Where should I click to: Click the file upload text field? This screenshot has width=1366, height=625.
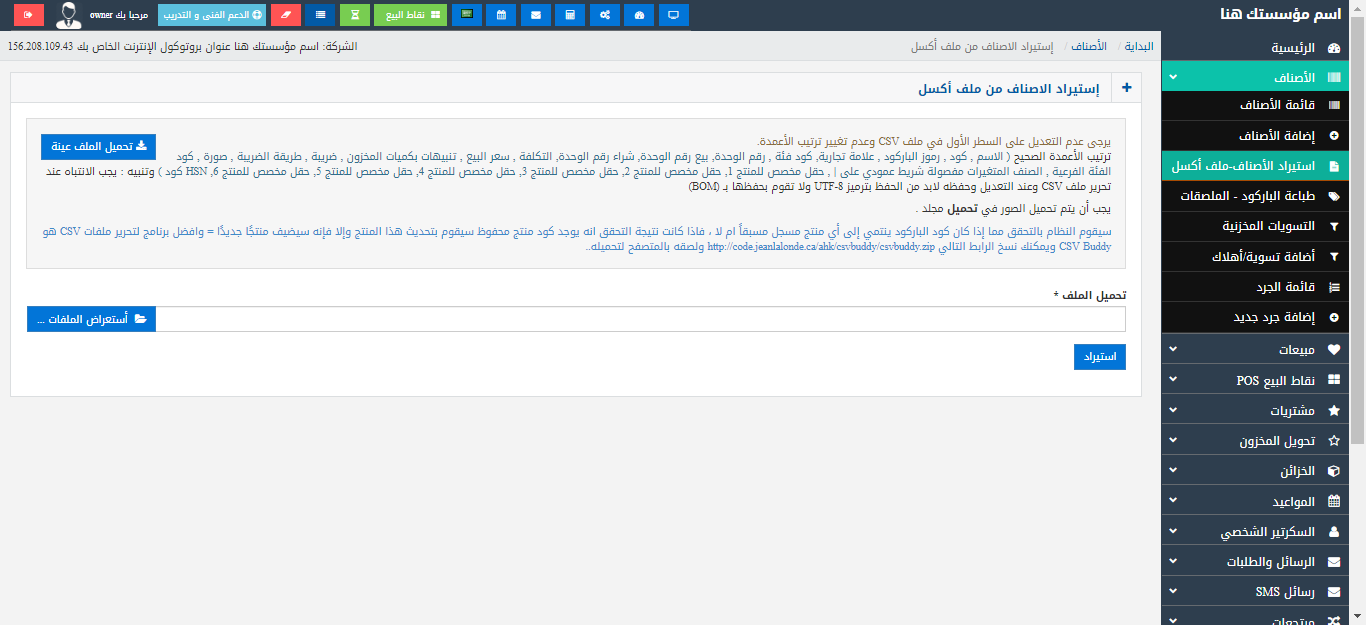pyautogui.click(x=640, y=319)
